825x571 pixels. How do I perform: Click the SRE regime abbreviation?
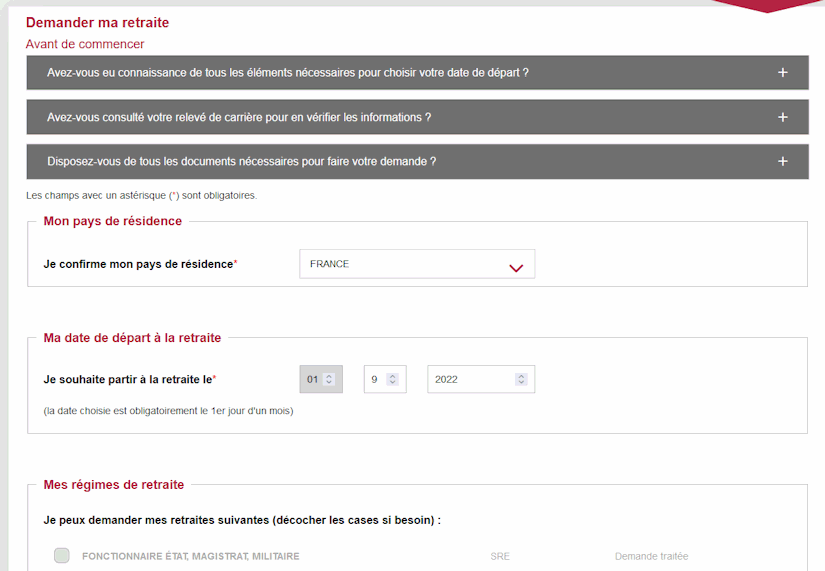tap(500, 556)
